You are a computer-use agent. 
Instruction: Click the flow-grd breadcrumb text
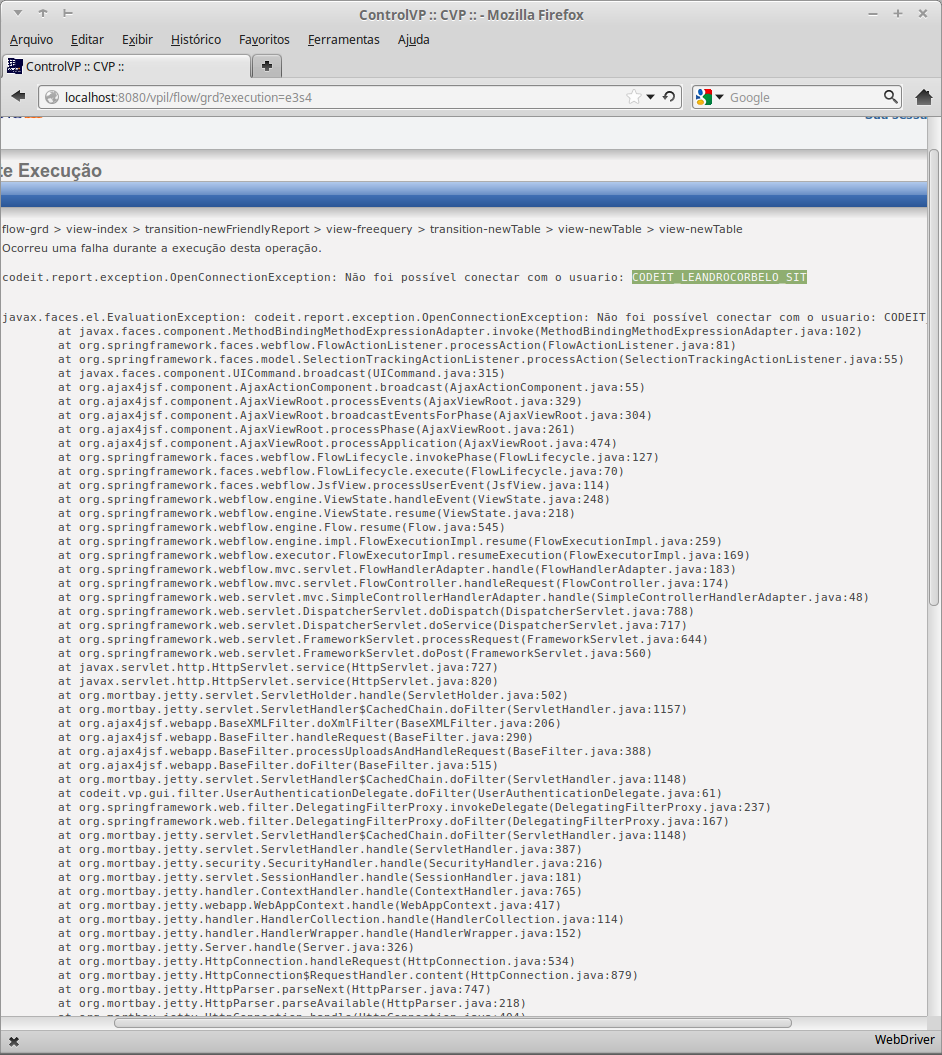[26, 229]
